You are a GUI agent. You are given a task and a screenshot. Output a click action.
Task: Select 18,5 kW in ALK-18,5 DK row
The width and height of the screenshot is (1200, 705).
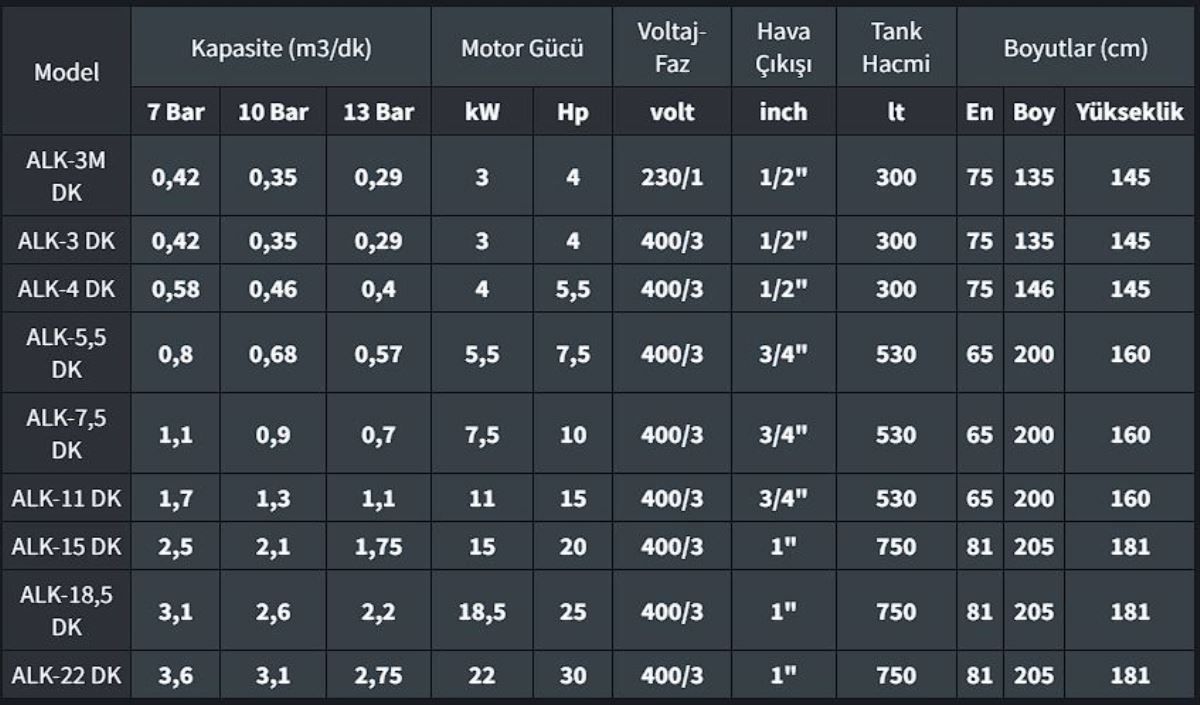pyautogui.click(x=482, y=612)
